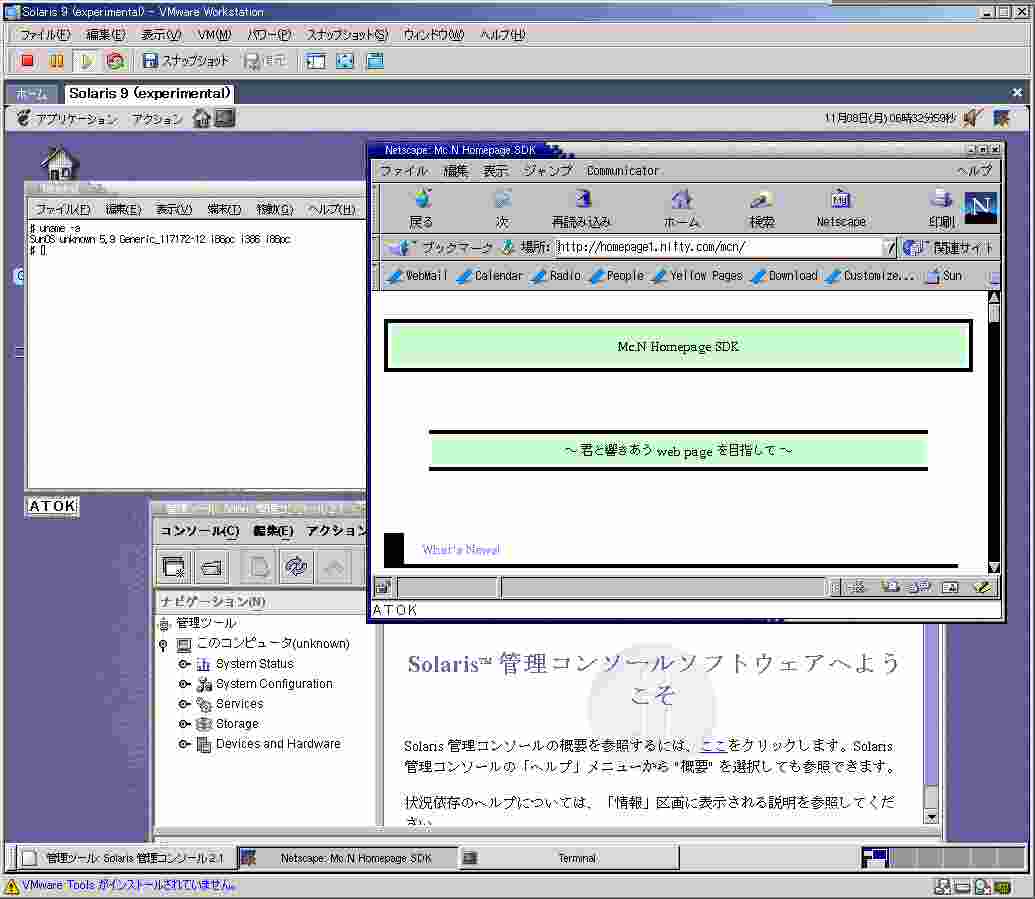Viewport: 1035px width, 899px height.
Task: Click the WebMail personal toolbar button
Action: point(418,276)
